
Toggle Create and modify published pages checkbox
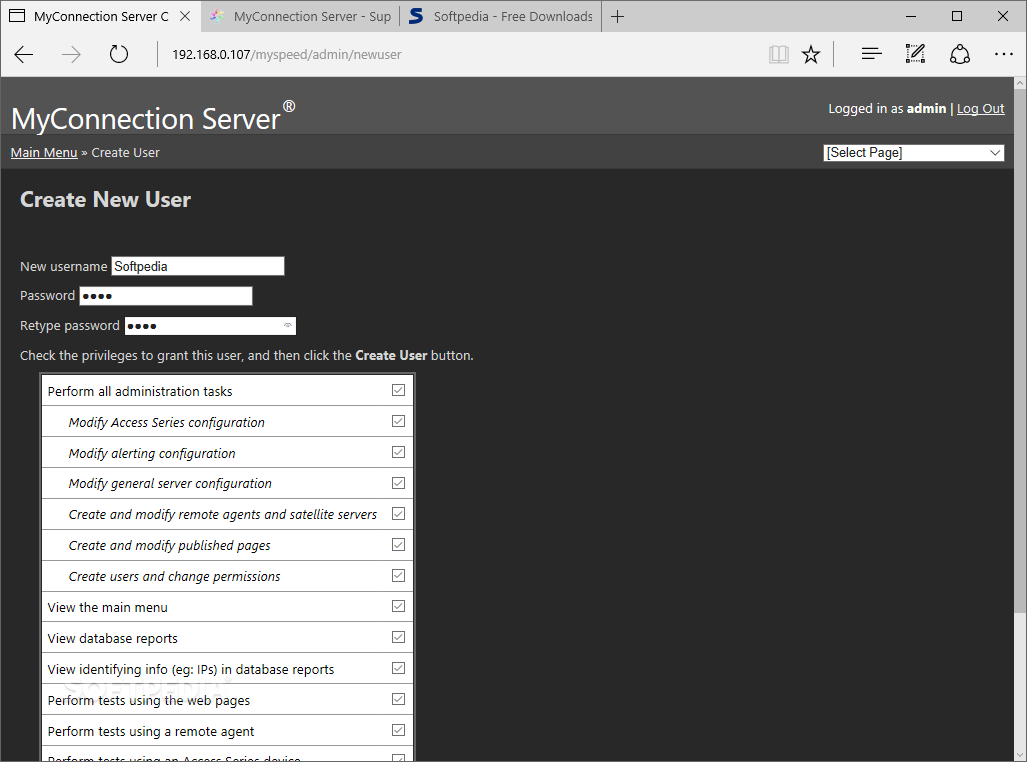tap(398, 544)
